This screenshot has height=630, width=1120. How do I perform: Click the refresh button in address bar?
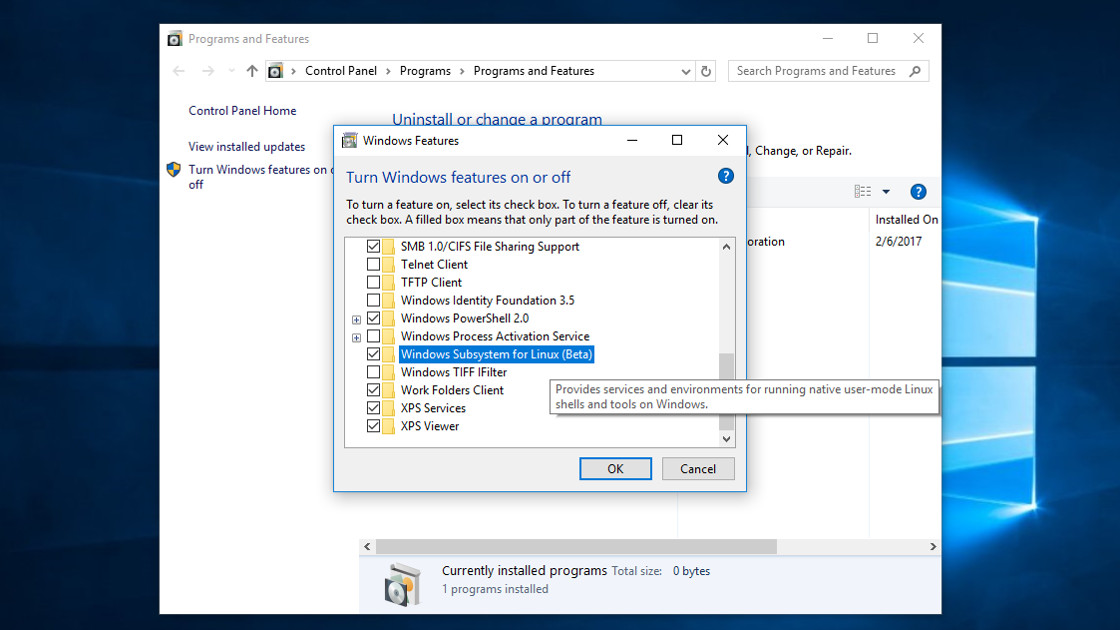tap(706, 71)
